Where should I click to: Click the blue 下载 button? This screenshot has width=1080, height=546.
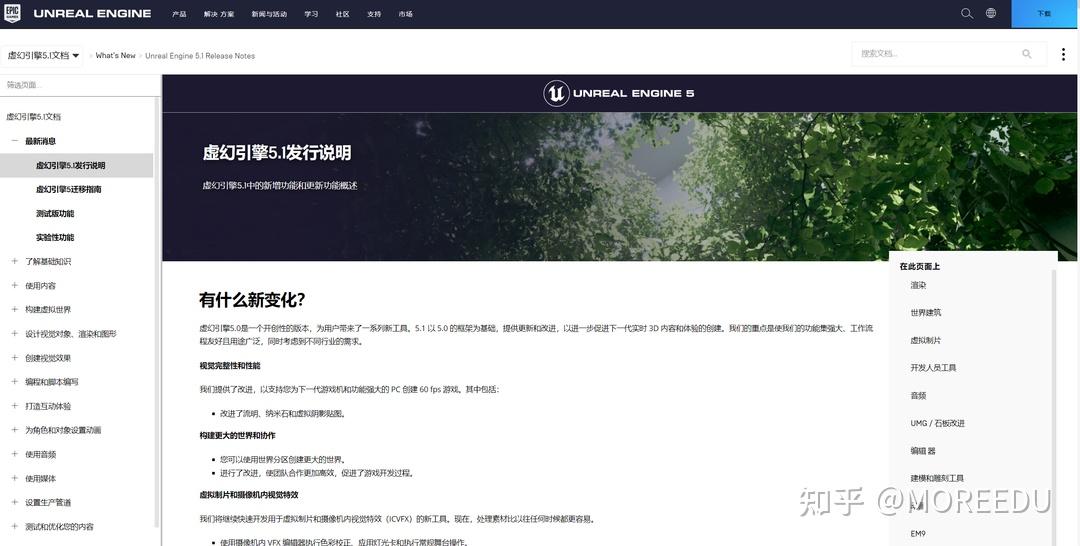pos(1043,14)
